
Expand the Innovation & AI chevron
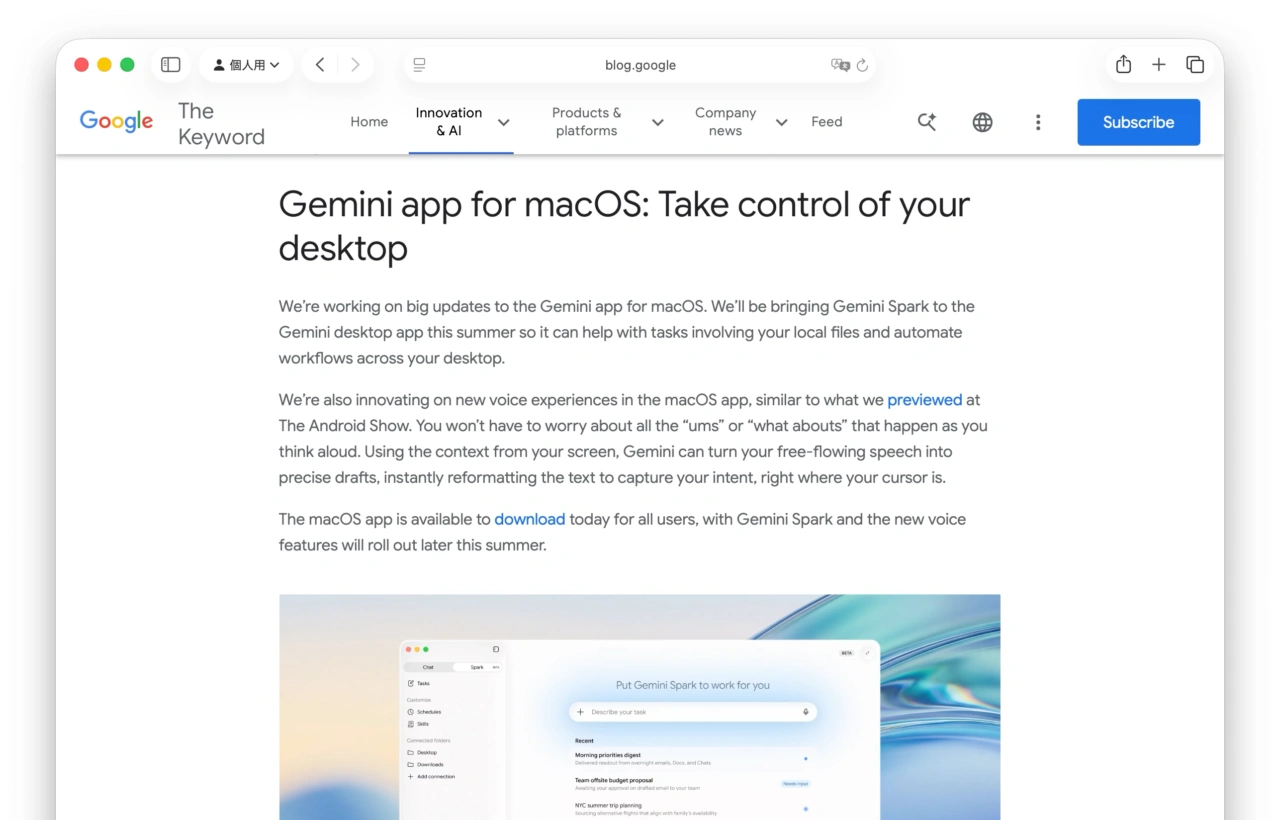point(504,122)
